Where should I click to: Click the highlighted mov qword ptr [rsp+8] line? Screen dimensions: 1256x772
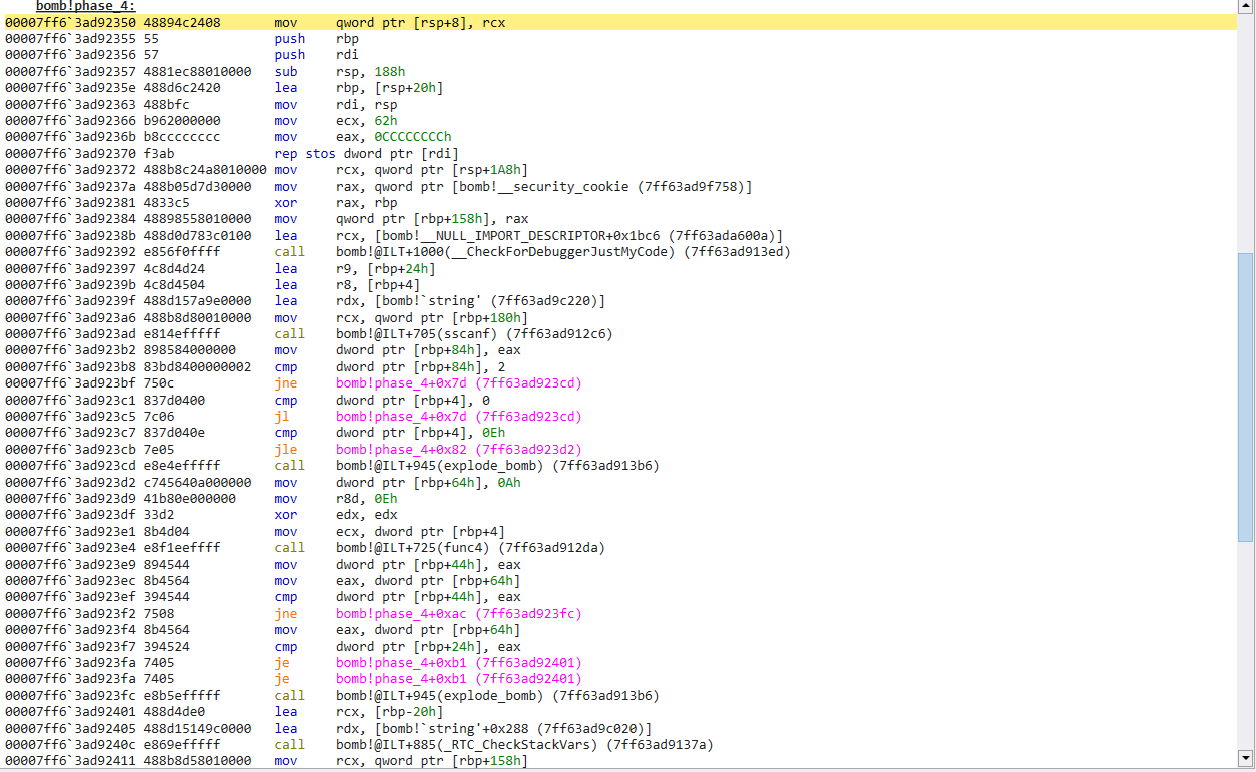pyautogui.click(x=420, y=22)
